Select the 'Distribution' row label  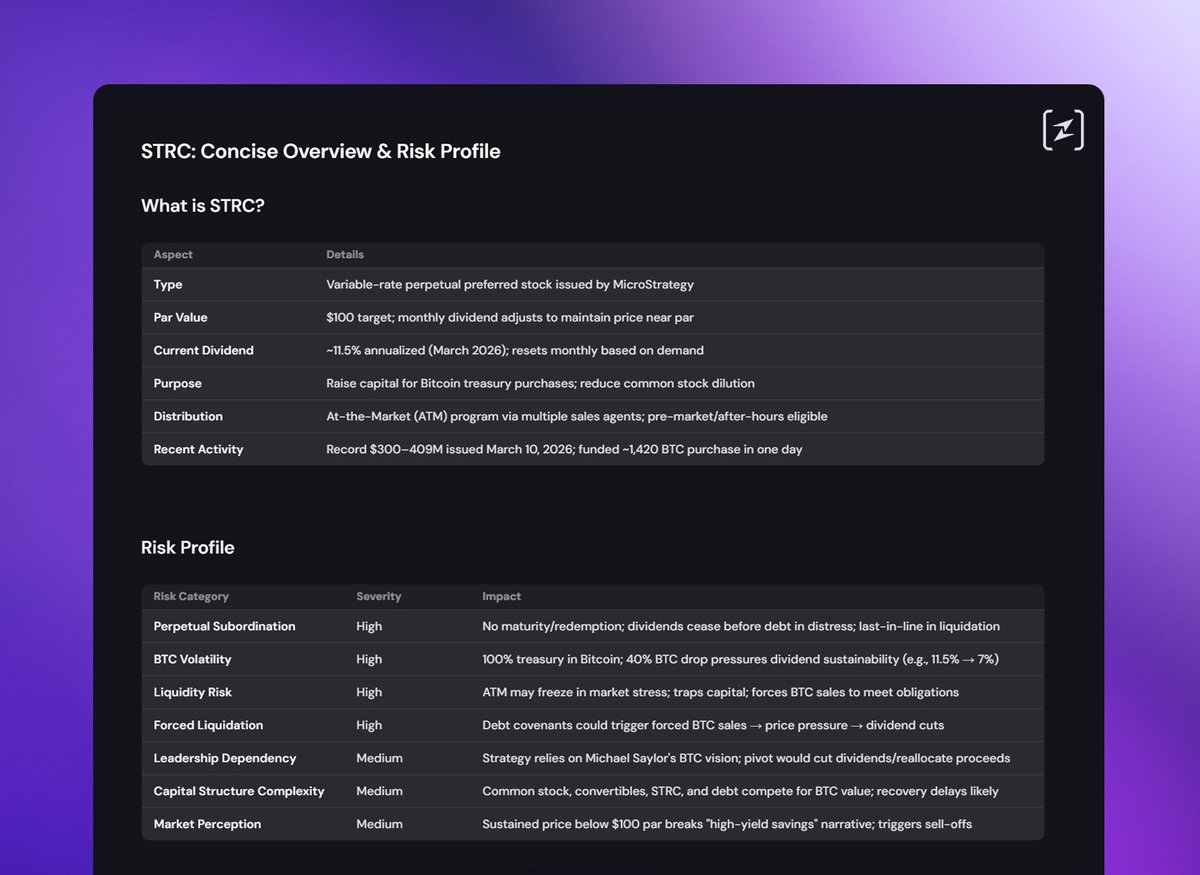click(188, 417)
